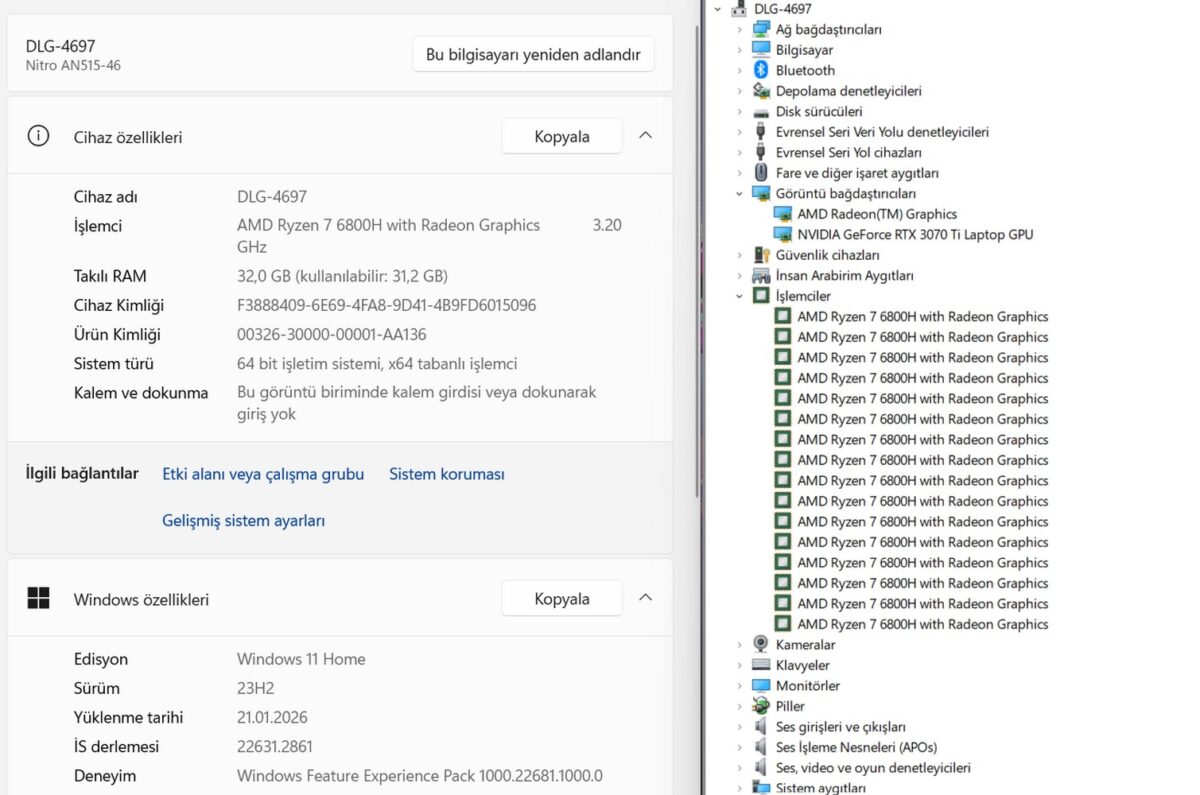Open Etki alanı veya çalışma grubu link
Screen dimensions: 1200x795
[x=263, y=474]
